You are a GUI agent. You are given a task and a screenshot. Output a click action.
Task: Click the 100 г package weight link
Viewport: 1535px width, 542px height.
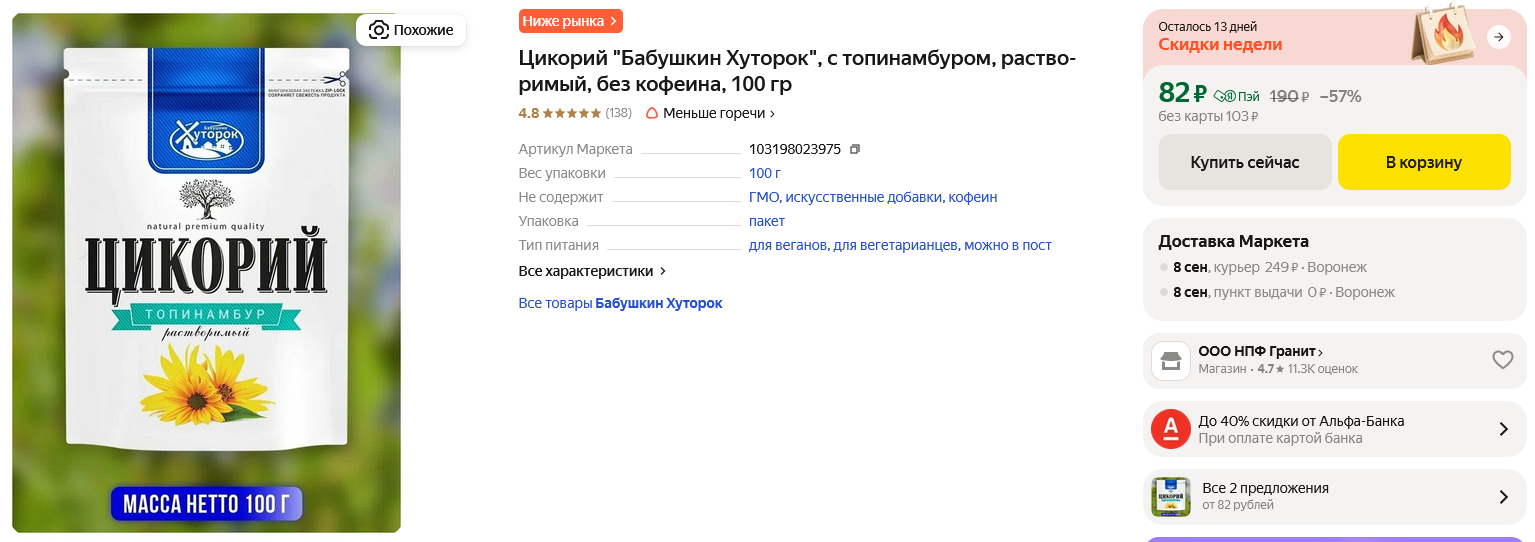tap(765, 173)
